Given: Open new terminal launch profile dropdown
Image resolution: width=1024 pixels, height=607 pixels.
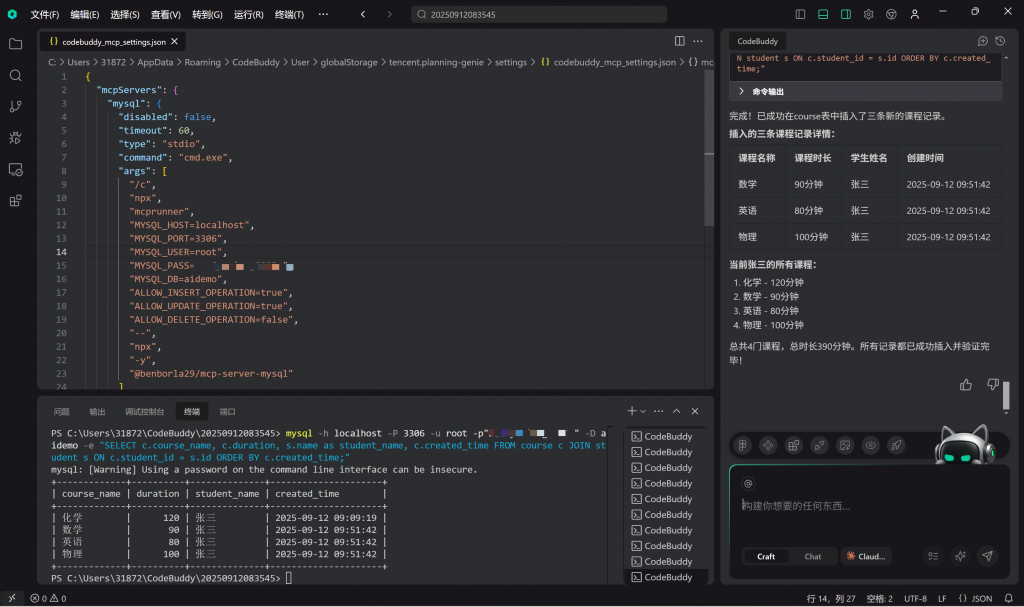Looking at the screenshot, I should pyautogui.click(x=643, y=411).
